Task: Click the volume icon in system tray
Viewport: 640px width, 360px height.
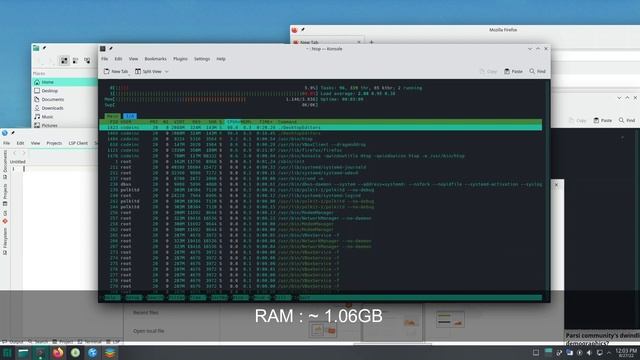Action: (589, 353)
